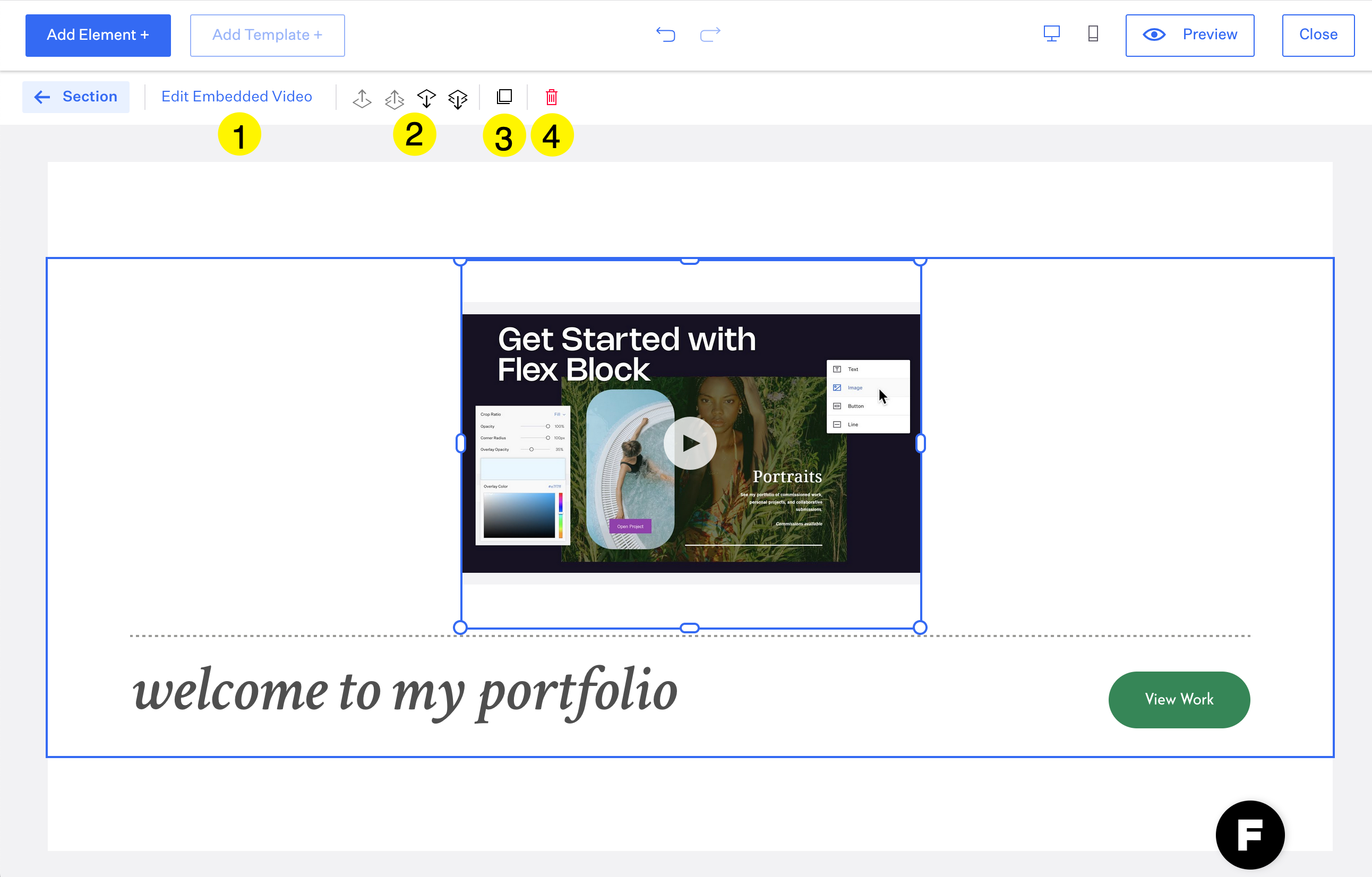Go back to Section
Screen dimensions: 1372x877
coord(76,97)
